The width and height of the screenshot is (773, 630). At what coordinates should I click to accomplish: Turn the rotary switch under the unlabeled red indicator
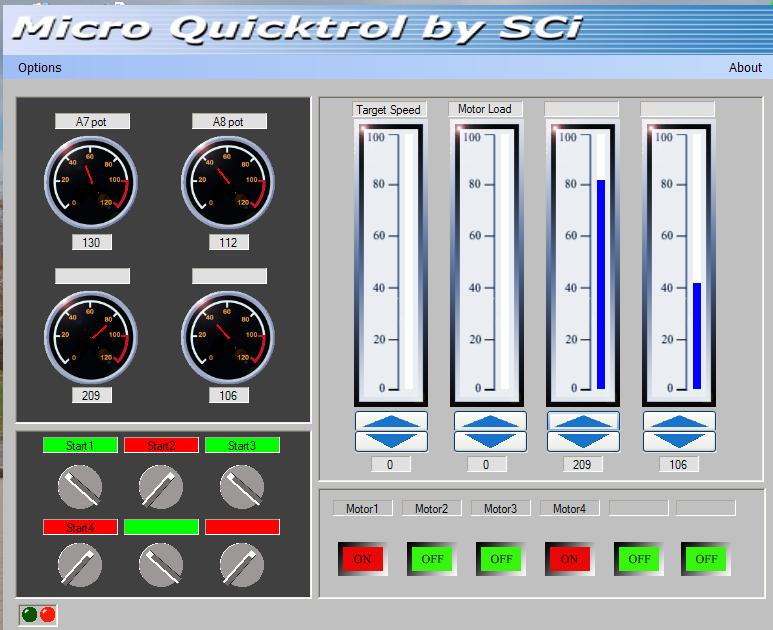[x=242, y=564]
